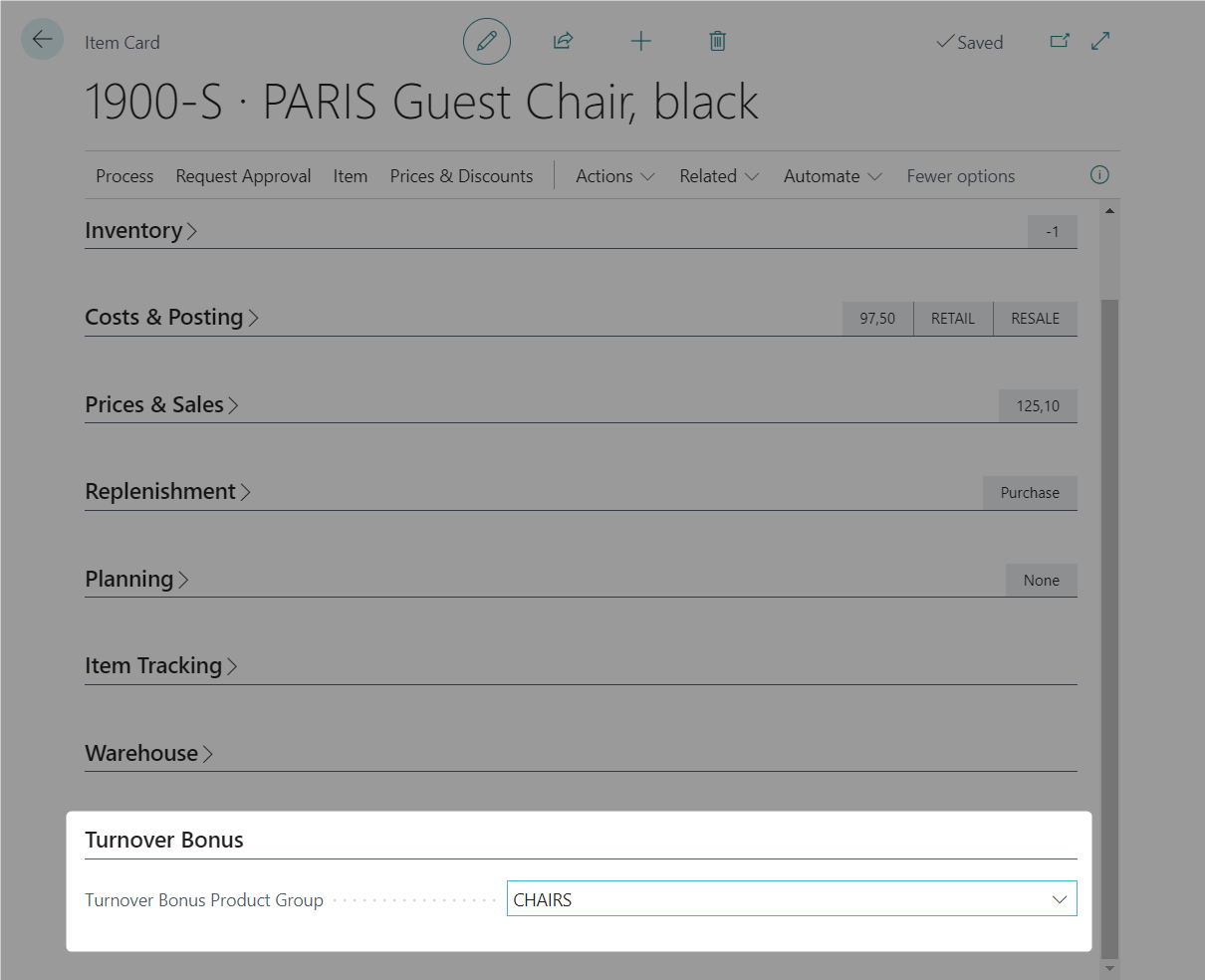This screenshot has height=980, width=1205.
Task: Click the trash delete icon
Action: point(717,41)
